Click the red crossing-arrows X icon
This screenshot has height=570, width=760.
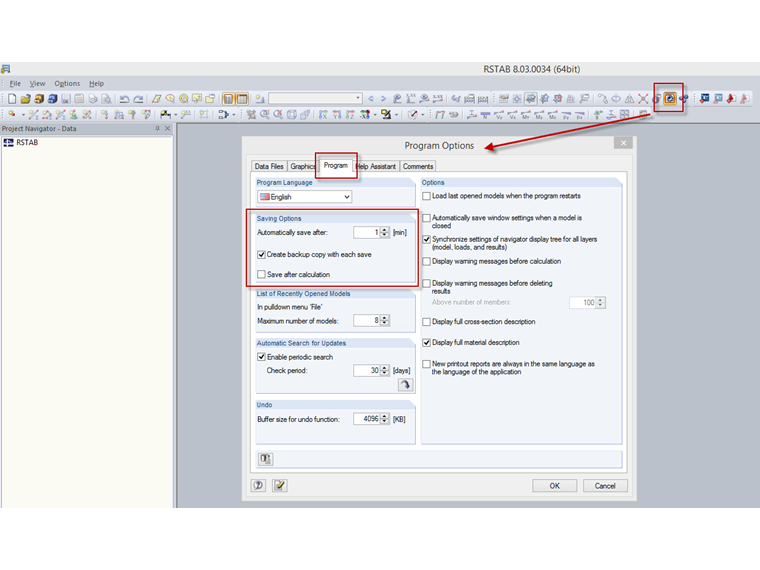(x=643, y=99)
